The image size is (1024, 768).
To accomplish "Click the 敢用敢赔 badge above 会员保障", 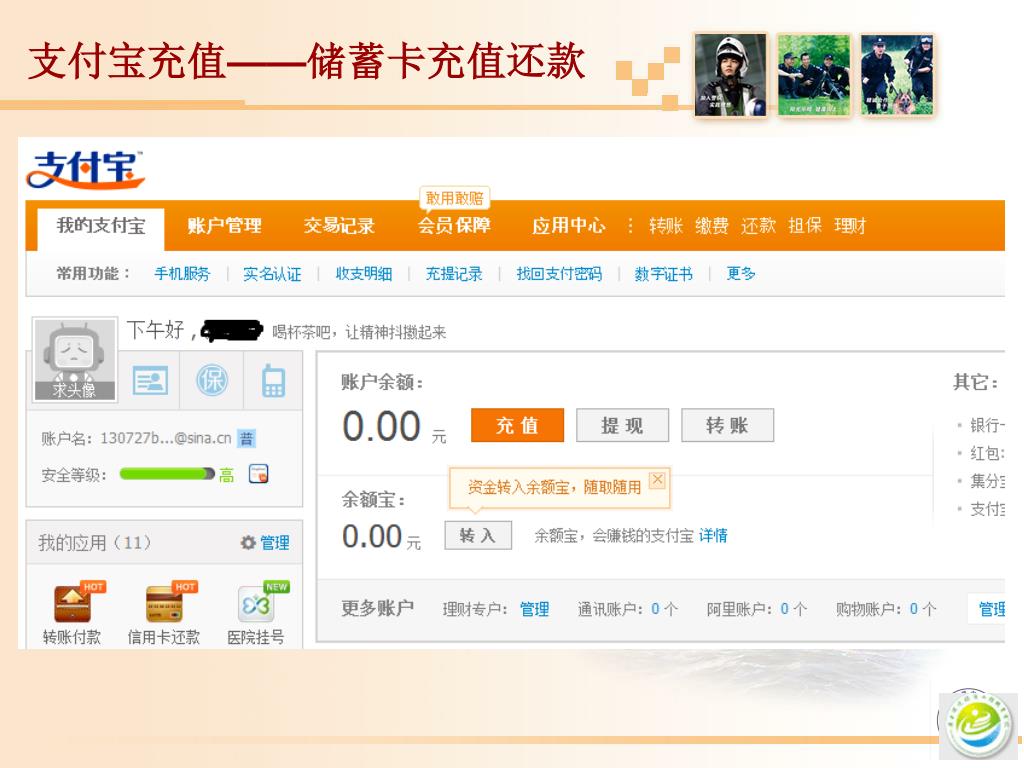I will (x=455, y=198).
